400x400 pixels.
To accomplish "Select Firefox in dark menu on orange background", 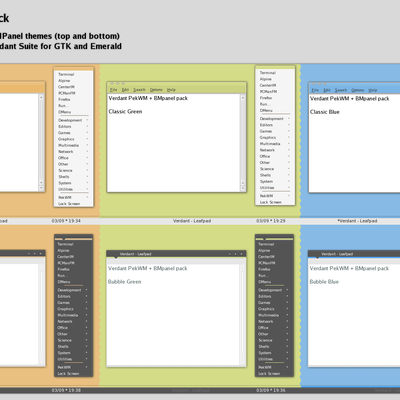I will coord(63,269).
